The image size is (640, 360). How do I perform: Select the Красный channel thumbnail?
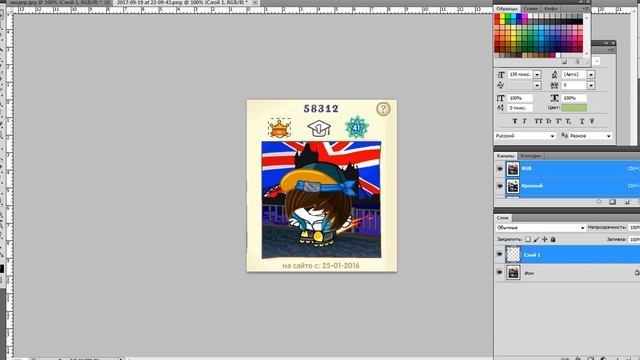tap(513, 186)
